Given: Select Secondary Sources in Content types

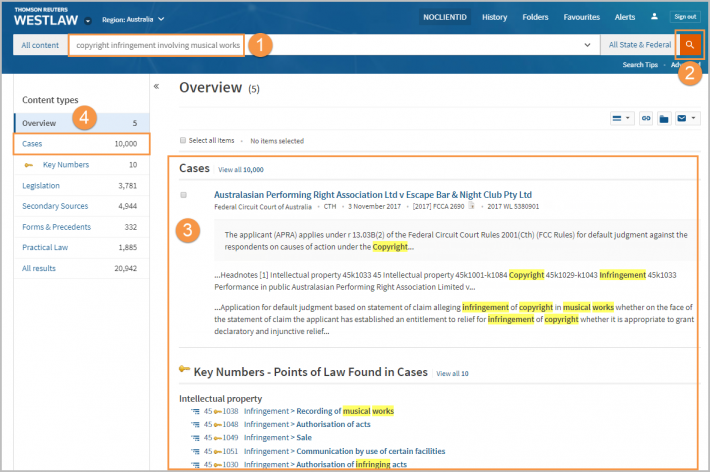Looking at the screenshot, I should point(82,206).
